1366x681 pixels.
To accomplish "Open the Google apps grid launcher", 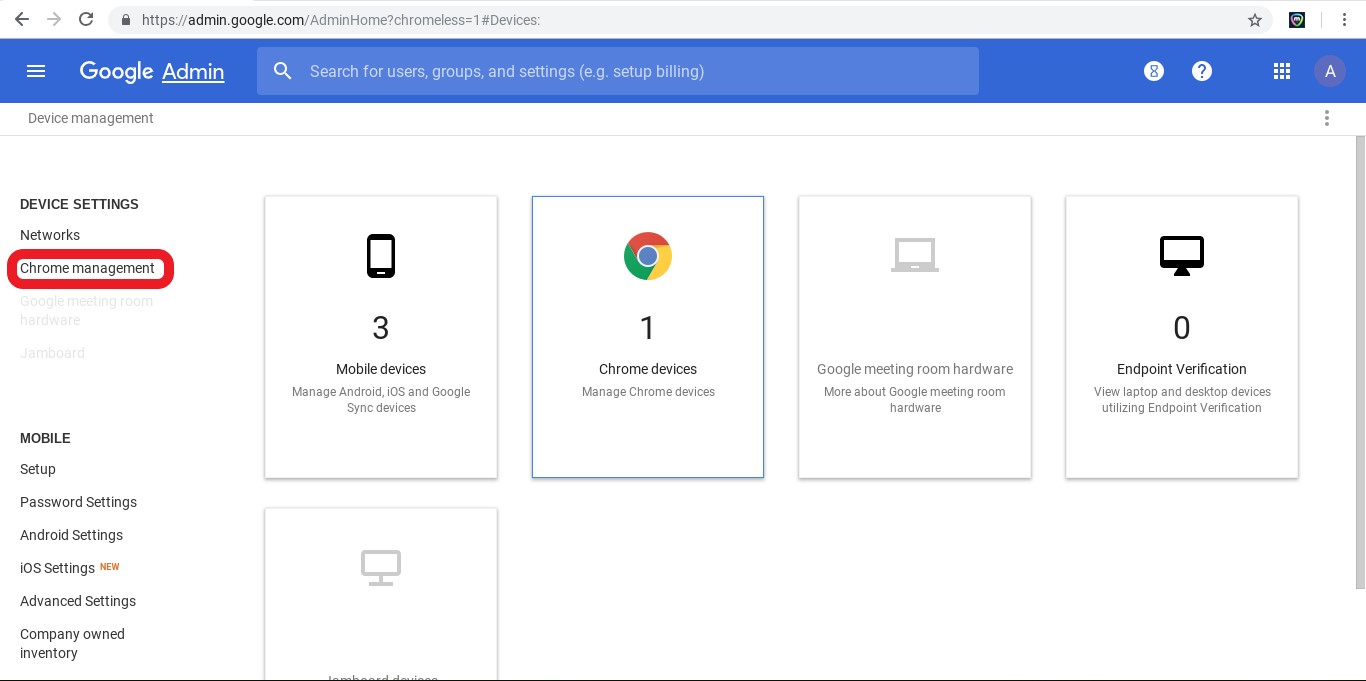I will pos(1282,71).
